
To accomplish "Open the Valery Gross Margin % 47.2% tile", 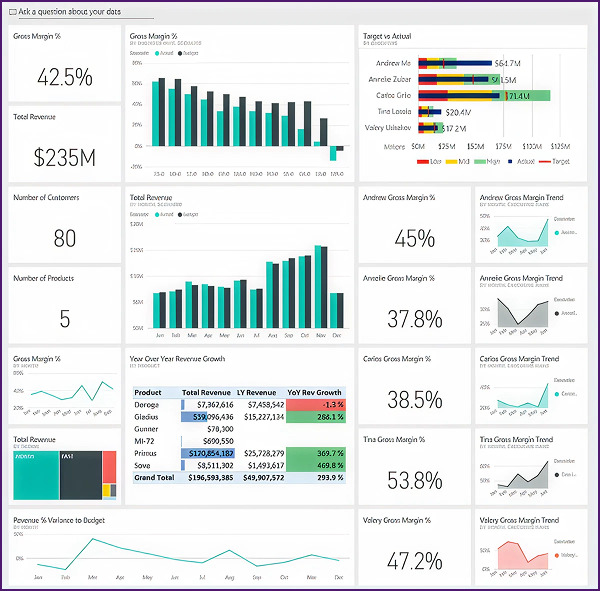I will click(415, 547).
